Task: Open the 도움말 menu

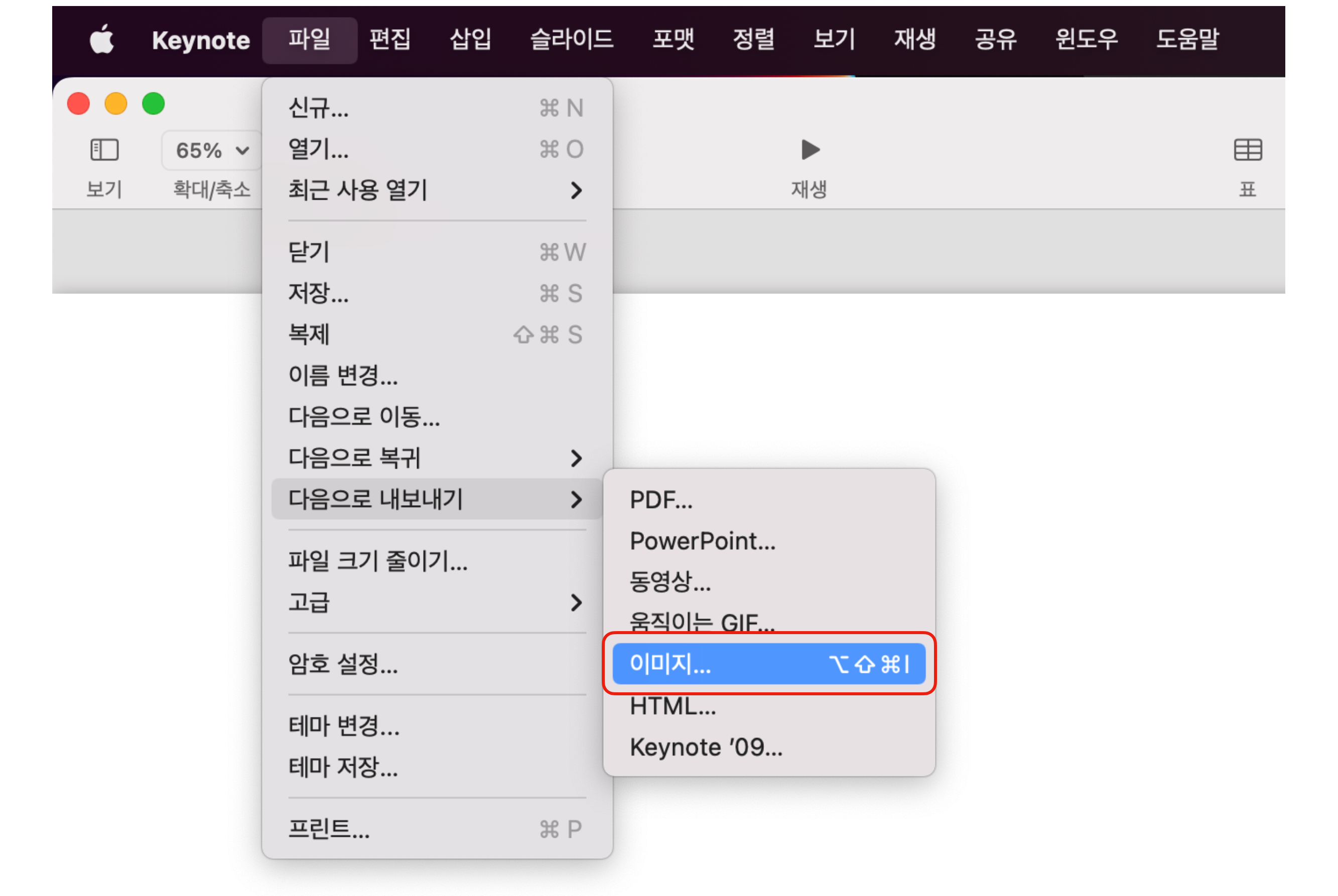Action: click(x=1187, y=40)
